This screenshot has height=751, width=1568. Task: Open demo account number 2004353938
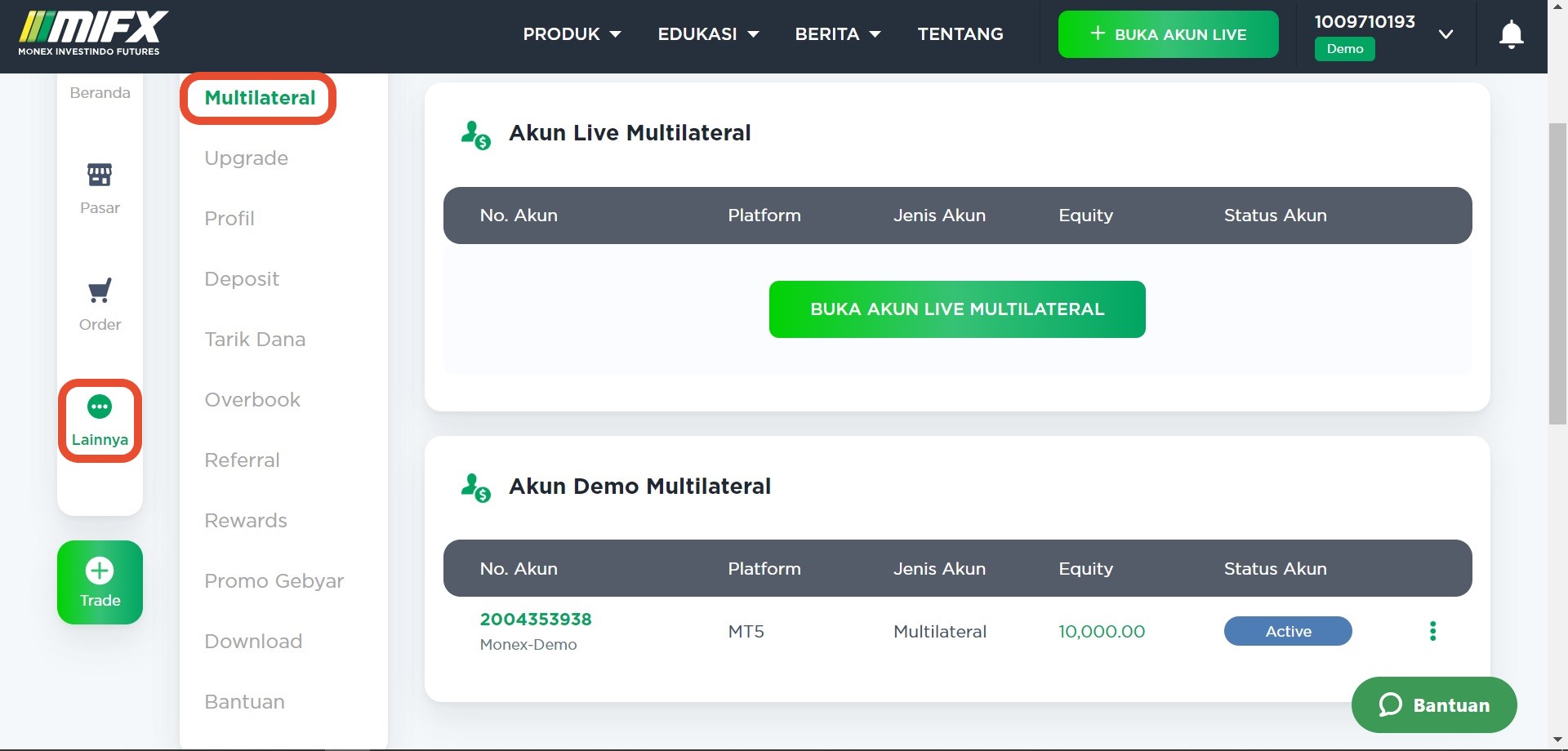[536, 620]
